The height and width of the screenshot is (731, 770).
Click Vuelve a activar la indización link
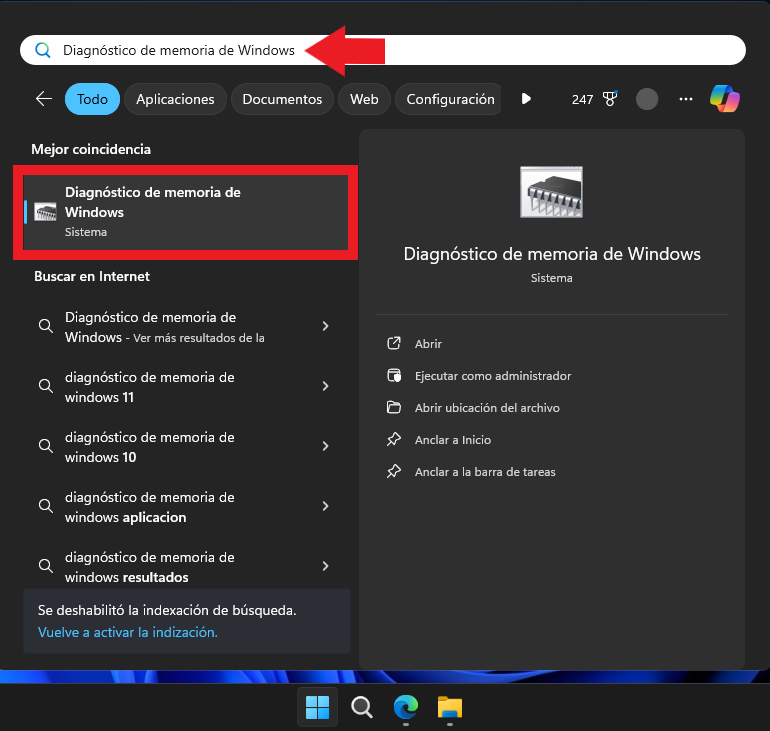click(128, 632)
